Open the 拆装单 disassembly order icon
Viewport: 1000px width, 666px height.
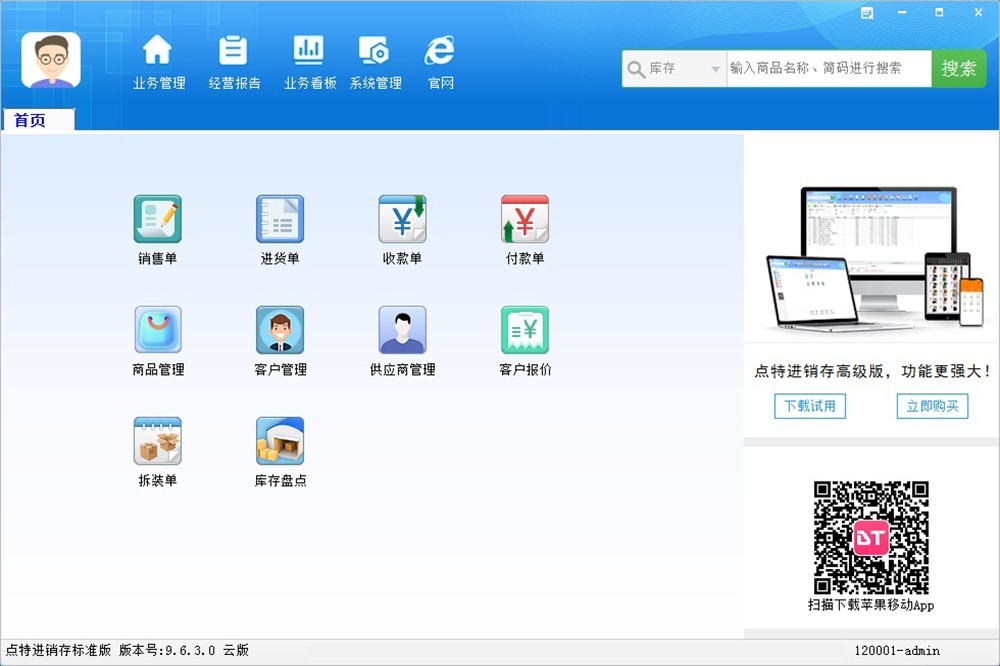(158, 442)
